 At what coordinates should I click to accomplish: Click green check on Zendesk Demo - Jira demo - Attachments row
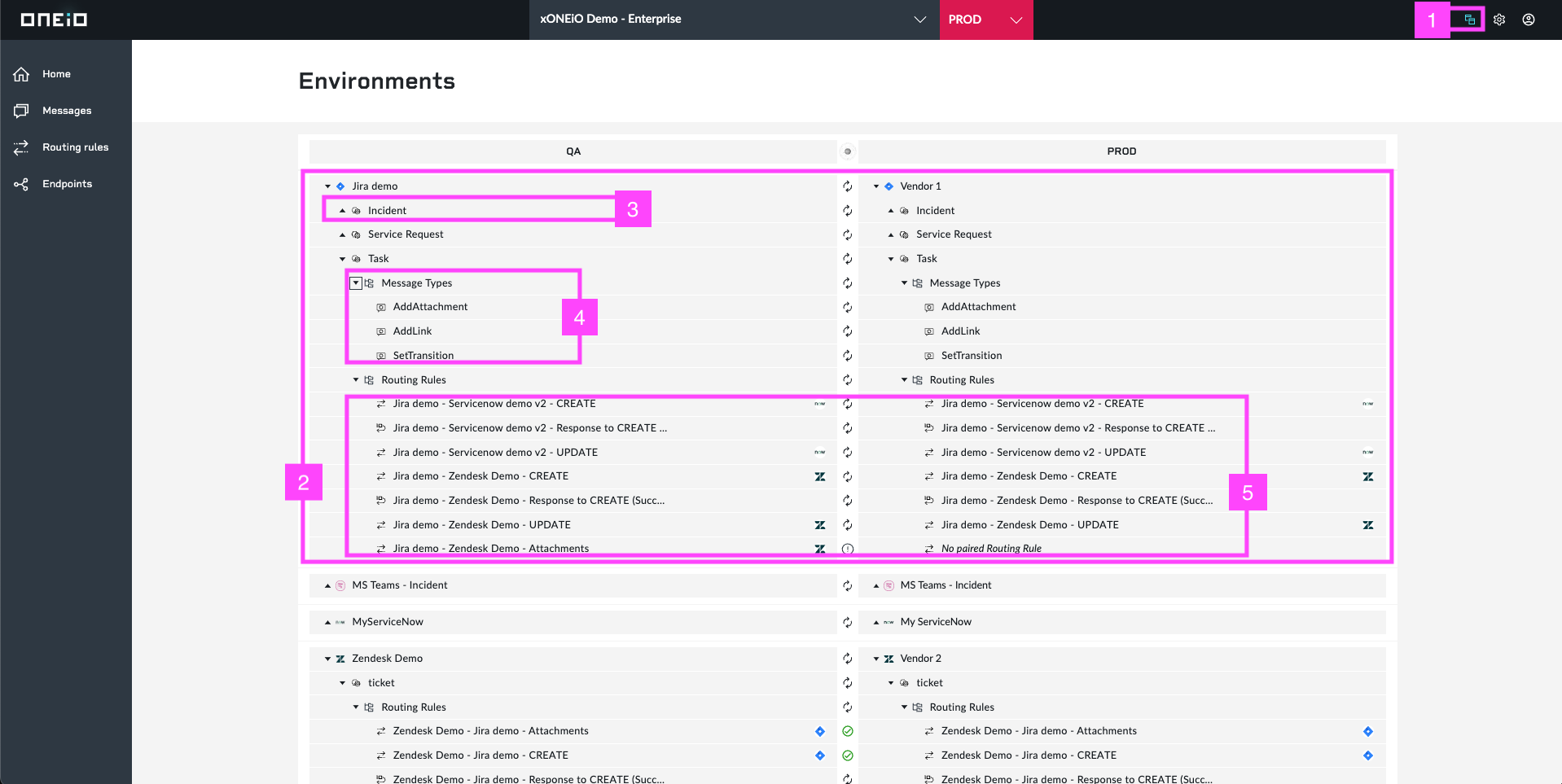coord(848,731)
